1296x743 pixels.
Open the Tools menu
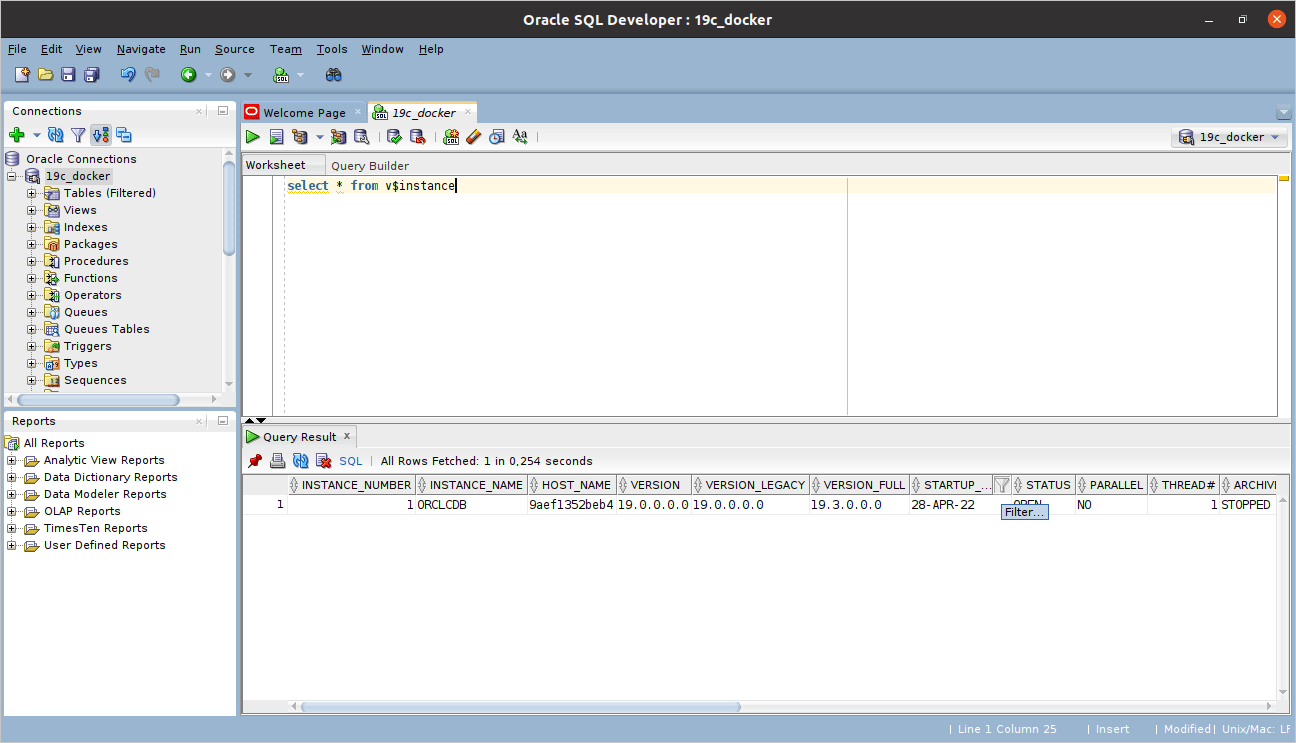[332, 49]
